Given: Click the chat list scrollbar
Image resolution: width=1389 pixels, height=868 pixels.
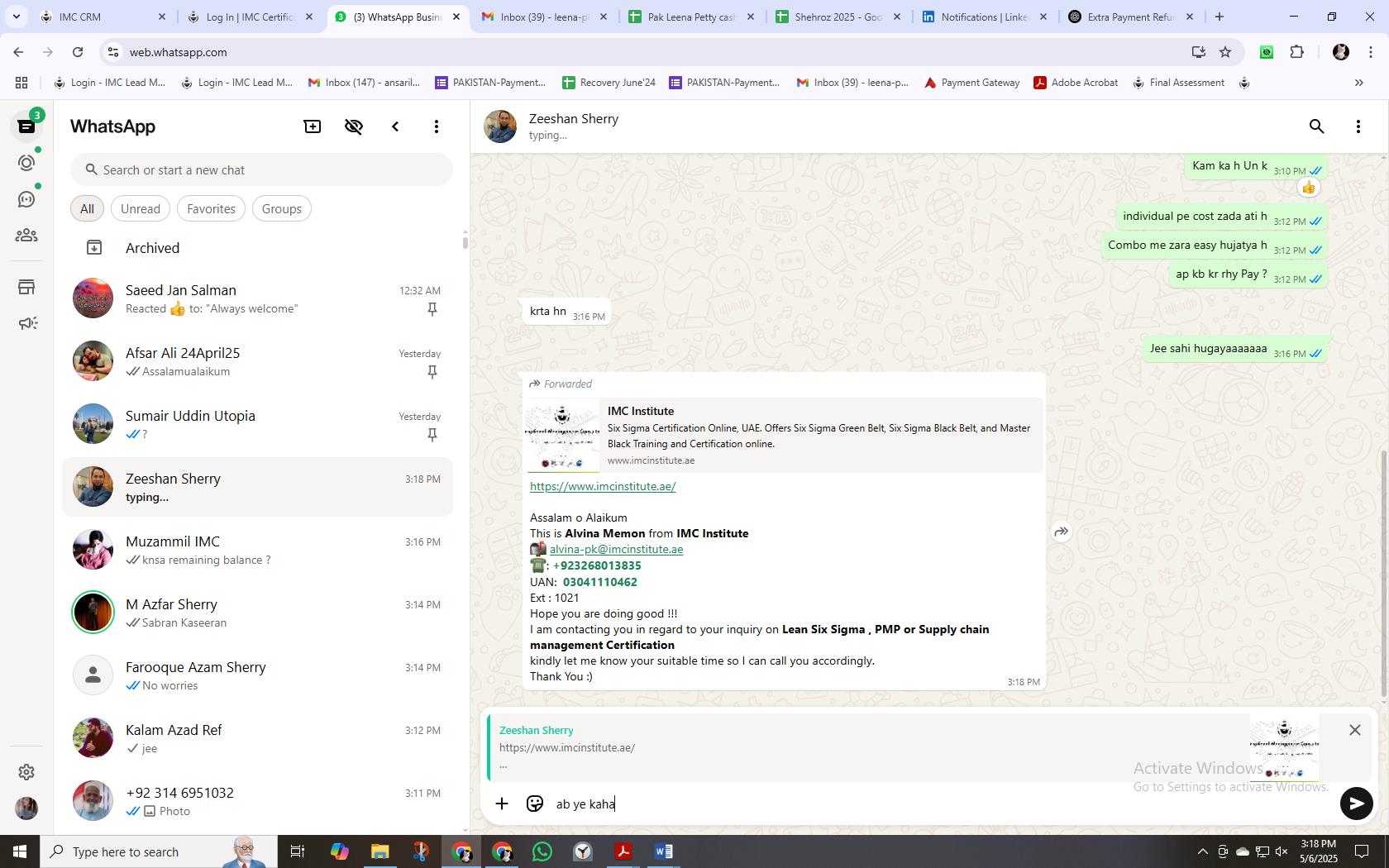Looking at the screenshot, I should pyautogui.click(x=465, y=242).
